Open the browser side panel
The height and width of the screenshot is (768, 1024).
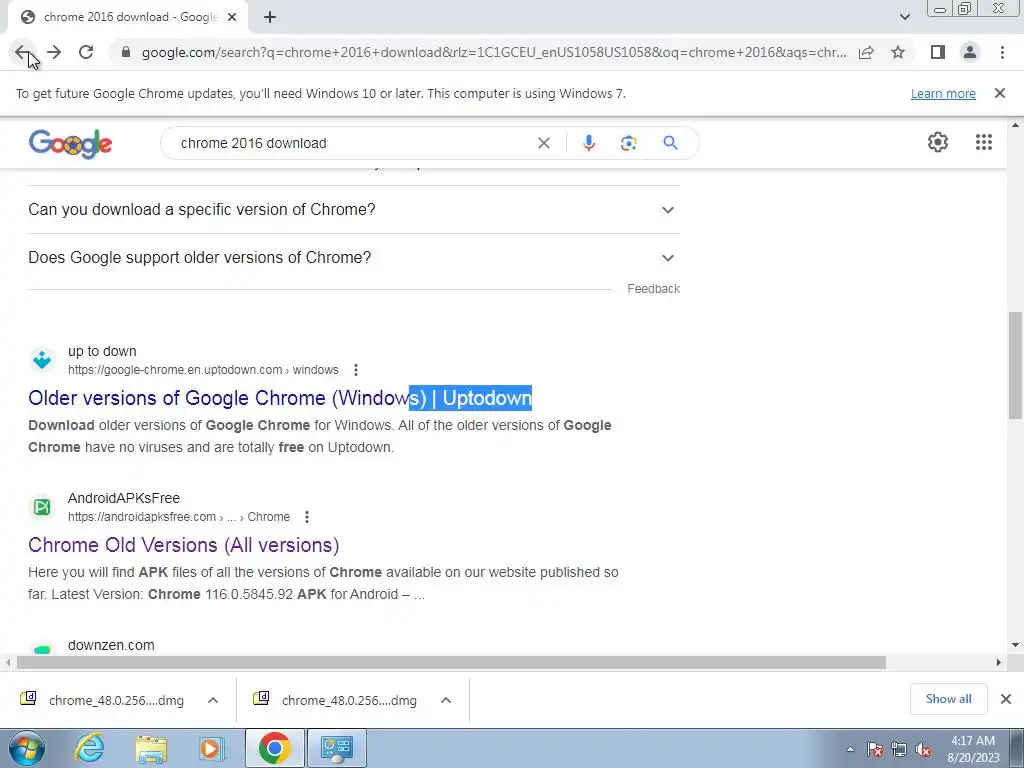coord(938,52)
